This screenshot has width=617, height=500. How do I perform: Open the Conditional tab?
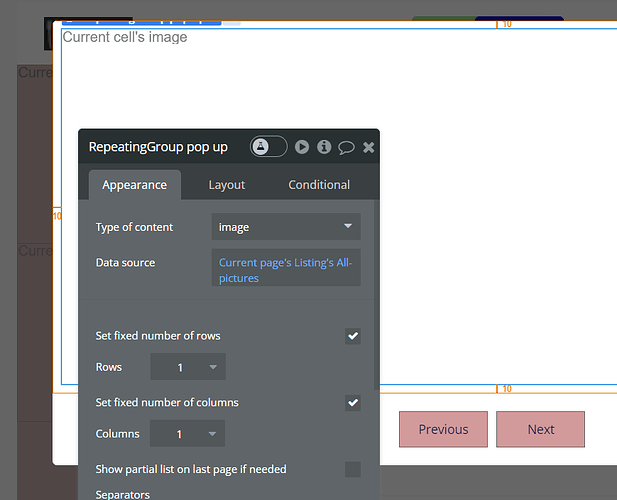pyautogui.click(x=319, y=185)
